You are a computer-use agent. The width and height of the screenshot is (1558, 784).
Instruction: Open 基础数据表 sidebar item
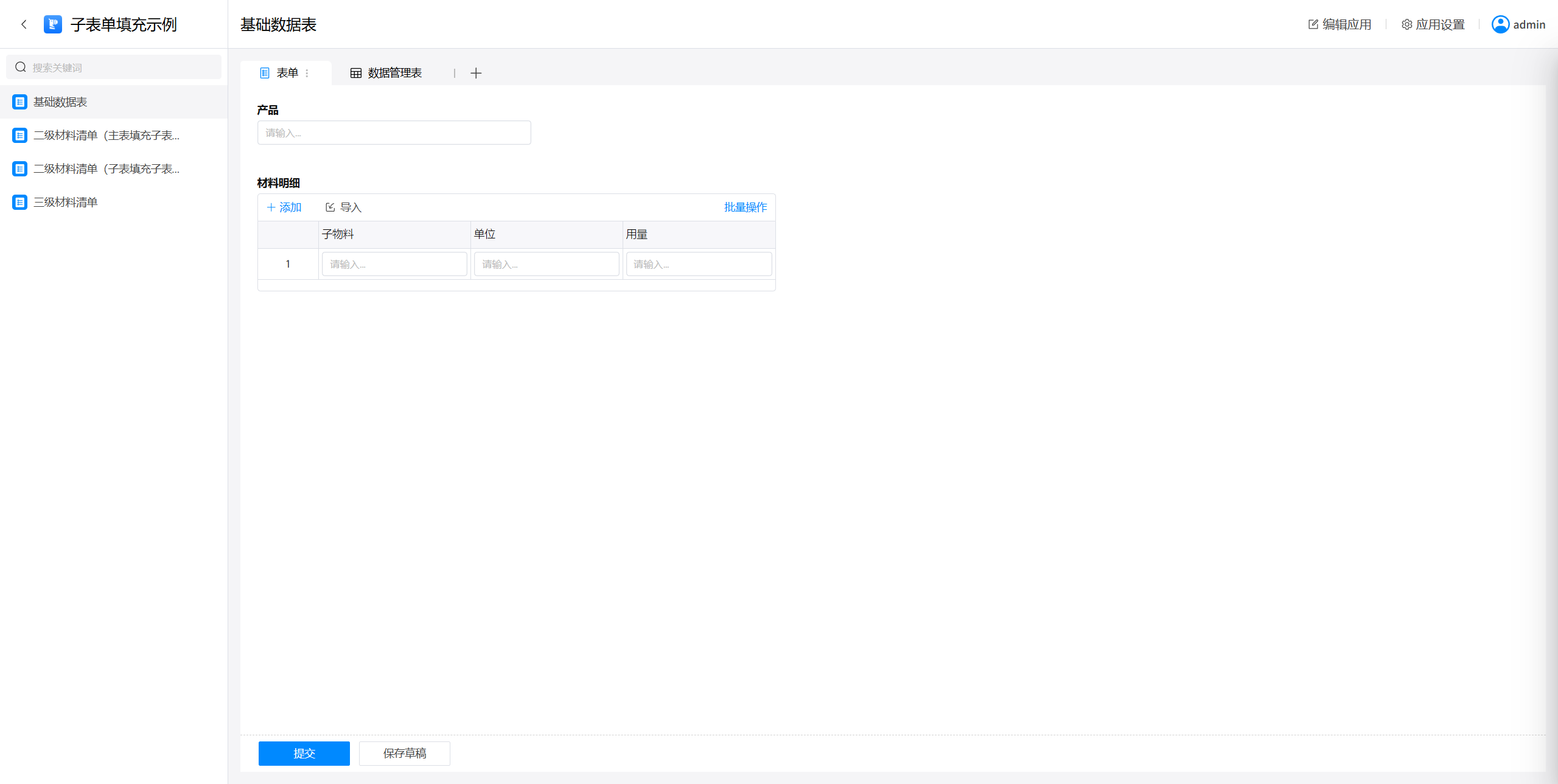[60, 102]
